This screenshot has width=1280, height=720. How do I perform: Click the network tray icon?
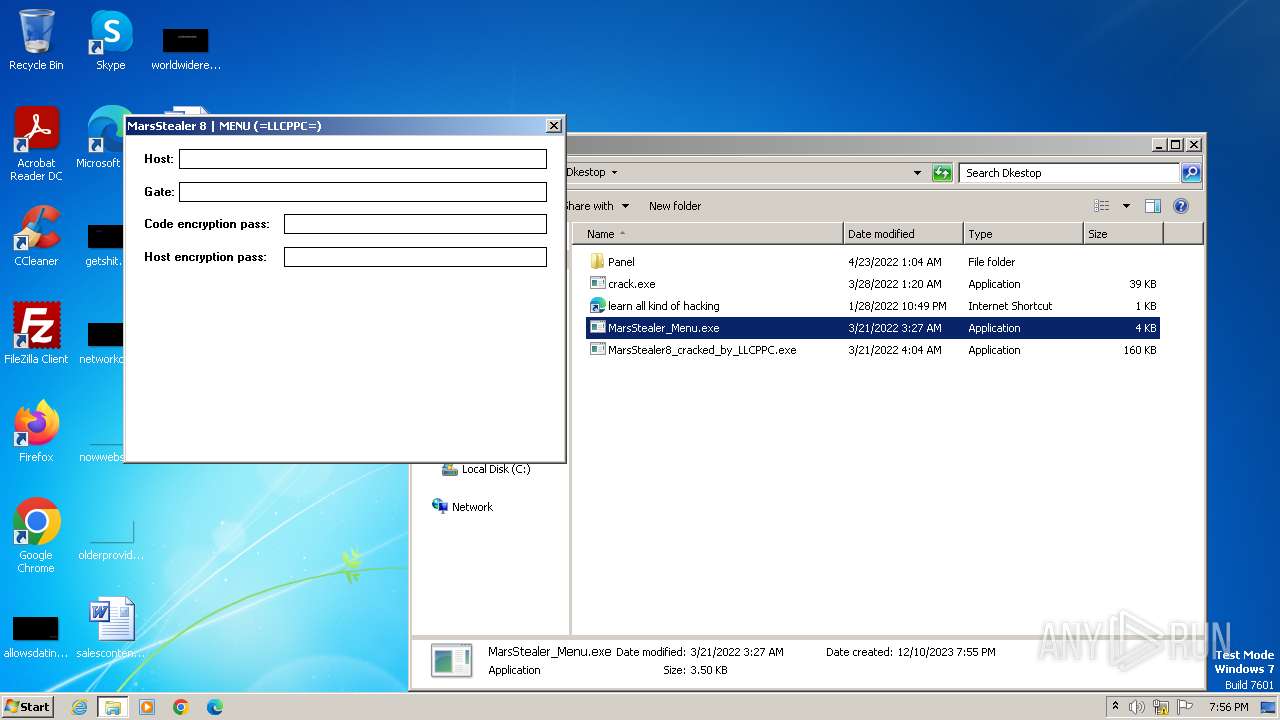1161,707
